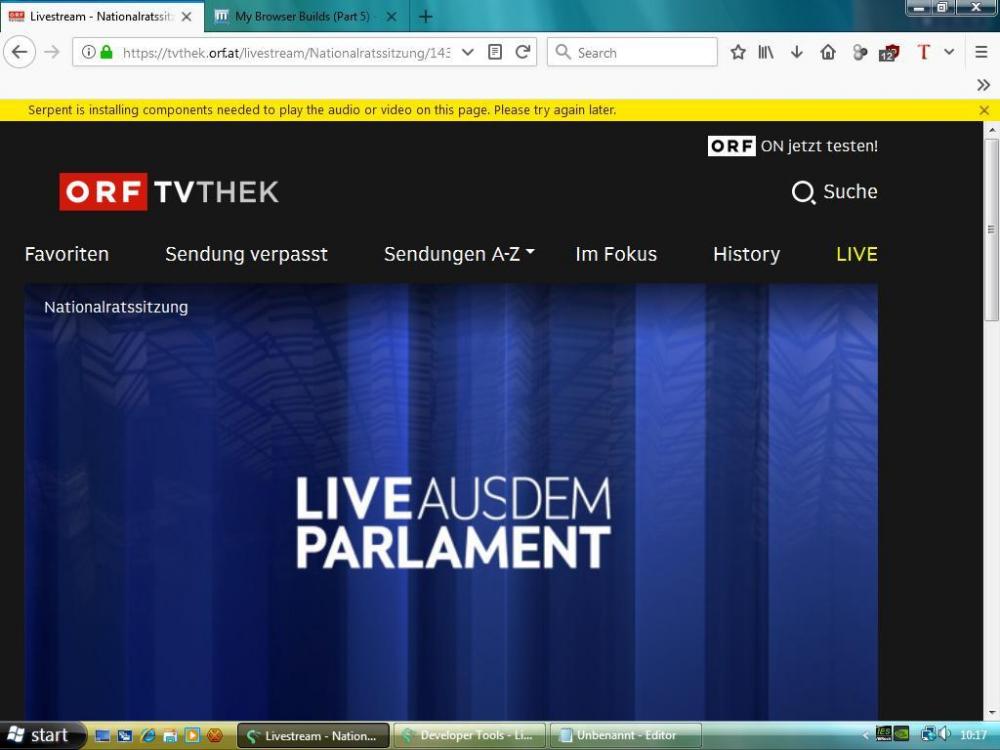Switch to Unbenannt - Editor taskbar window
Image resolution: width=1000 pixels, height=750 pixels.
pos(626,736)
